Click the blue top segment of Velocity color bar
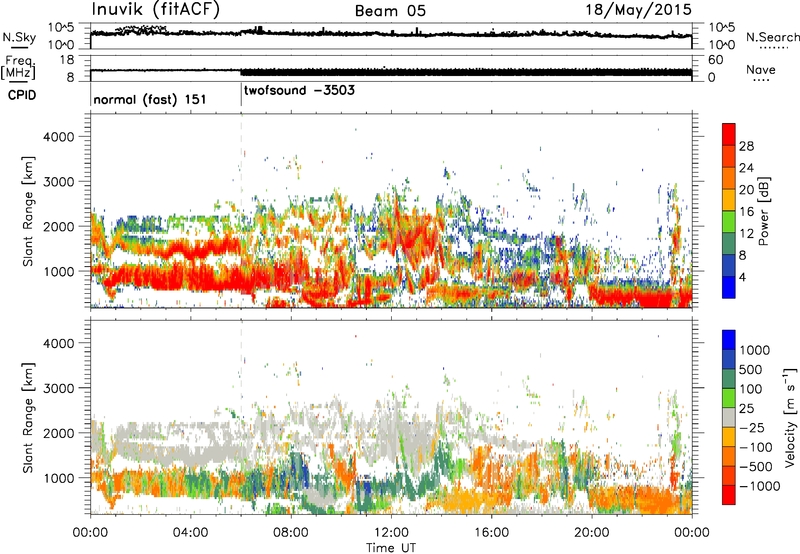Image resolution: width=800 pixels, height=554 pixels. (729, 339)
